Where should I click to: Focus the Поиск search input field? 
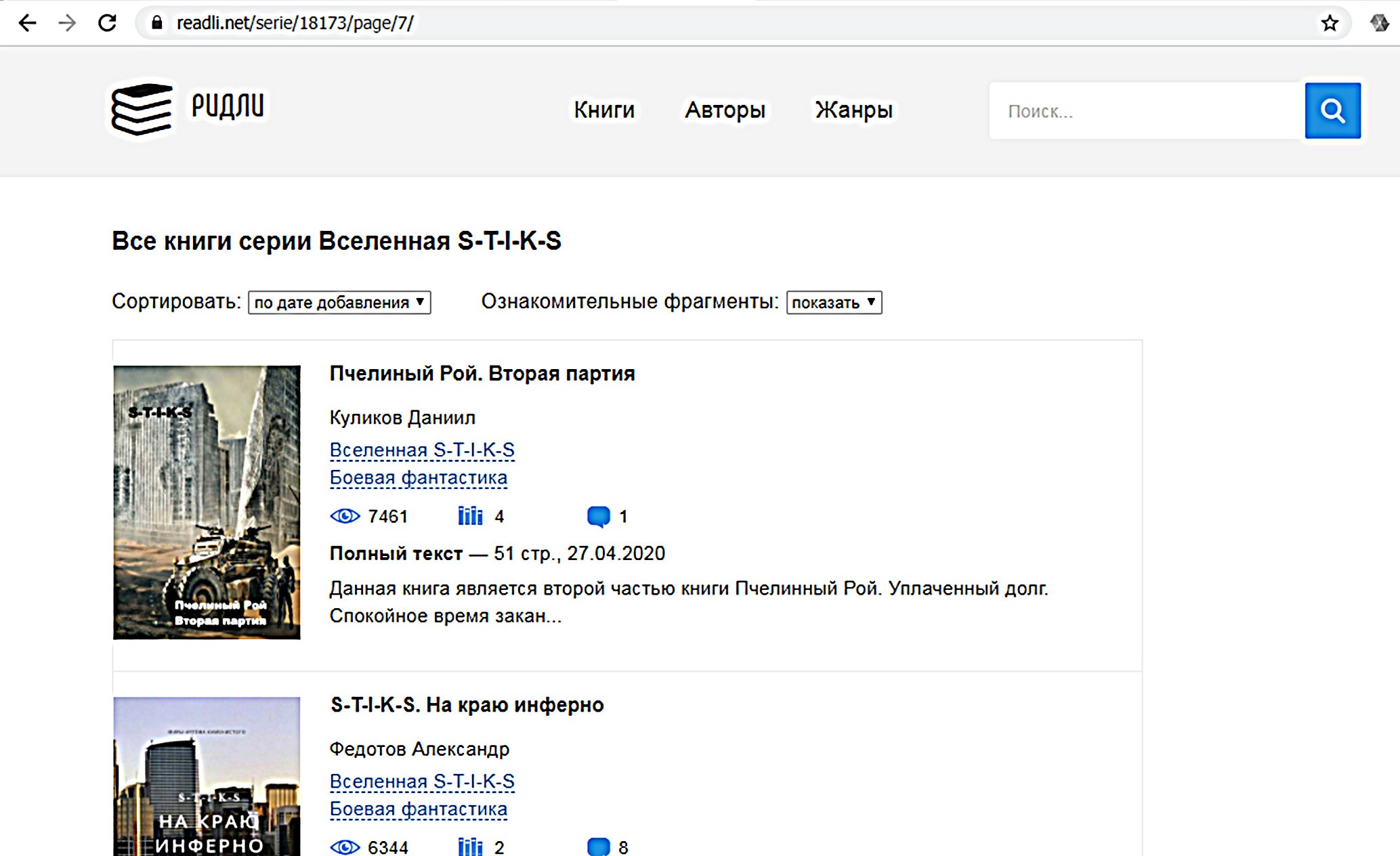(x=1147, y=110)
